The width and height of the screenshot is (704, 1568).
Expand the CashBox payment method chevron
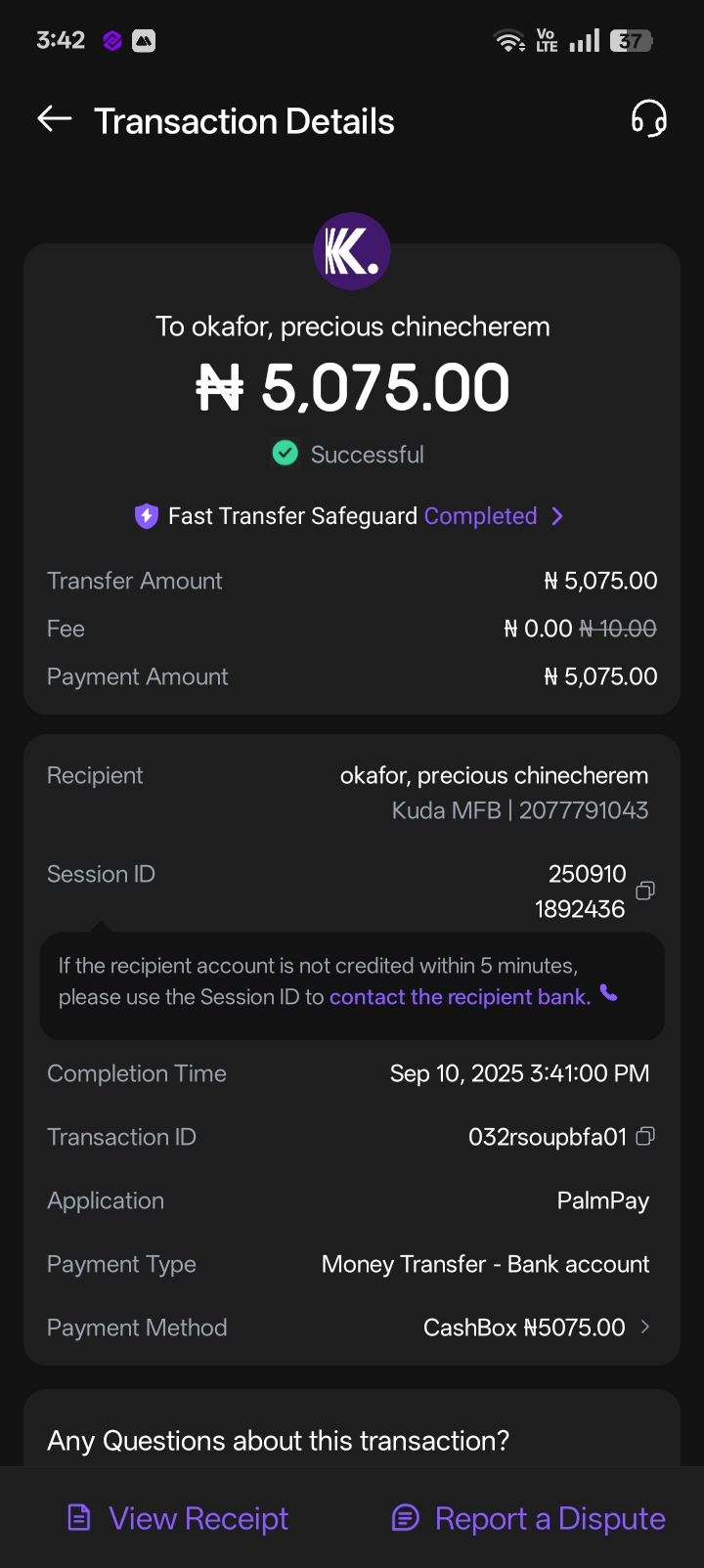coord(645,1327)
